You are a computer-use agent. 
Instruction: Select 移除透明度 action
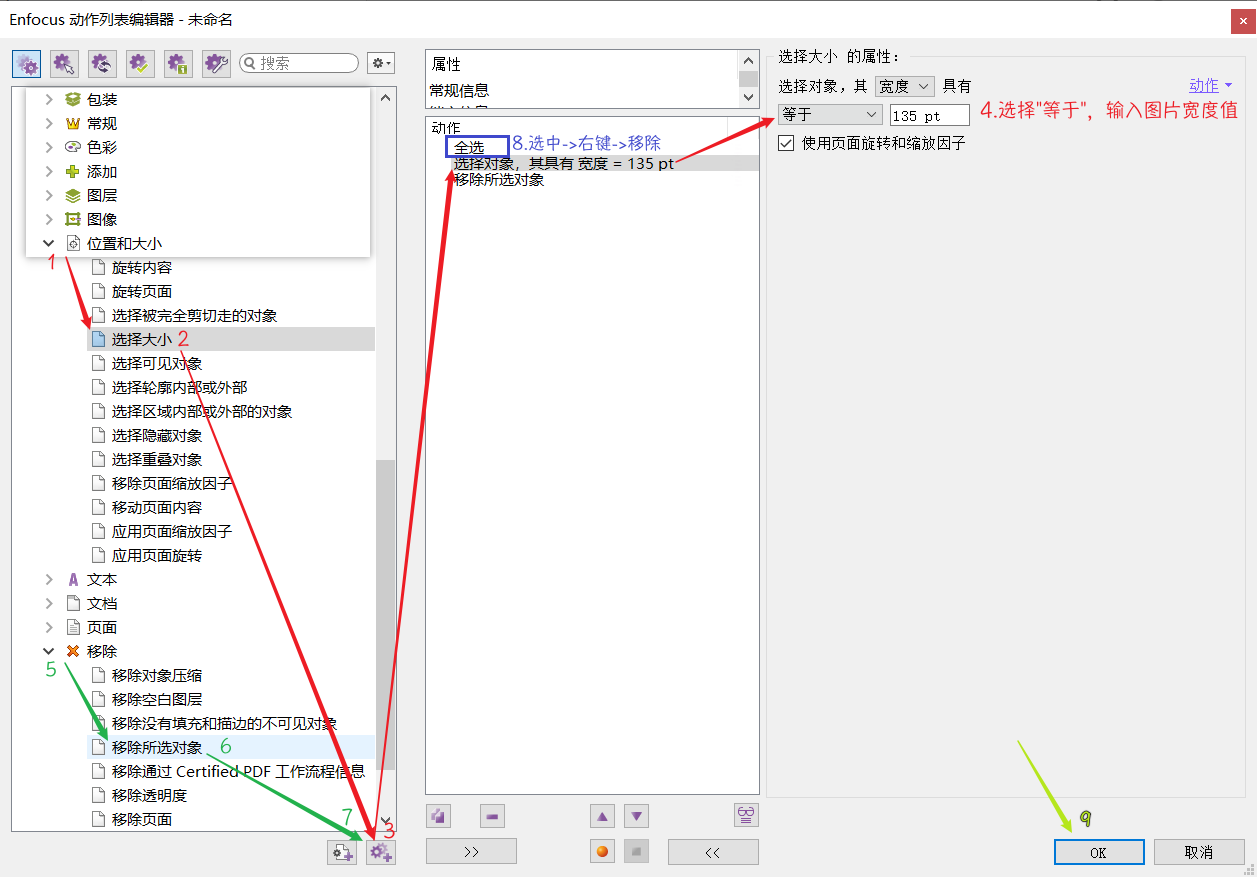point(149,795)
